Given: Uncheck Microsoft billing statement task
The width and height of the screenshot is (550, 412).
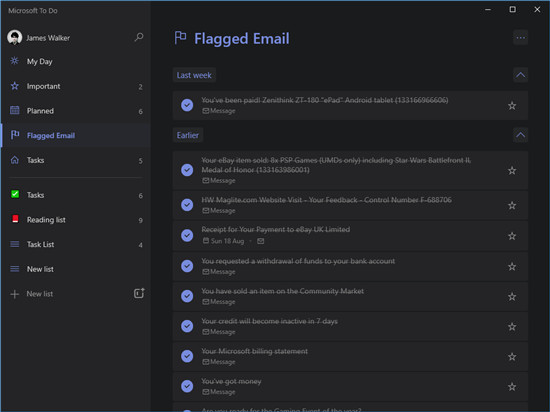Looking at the screenshot, I should click(x=187, y=356).
